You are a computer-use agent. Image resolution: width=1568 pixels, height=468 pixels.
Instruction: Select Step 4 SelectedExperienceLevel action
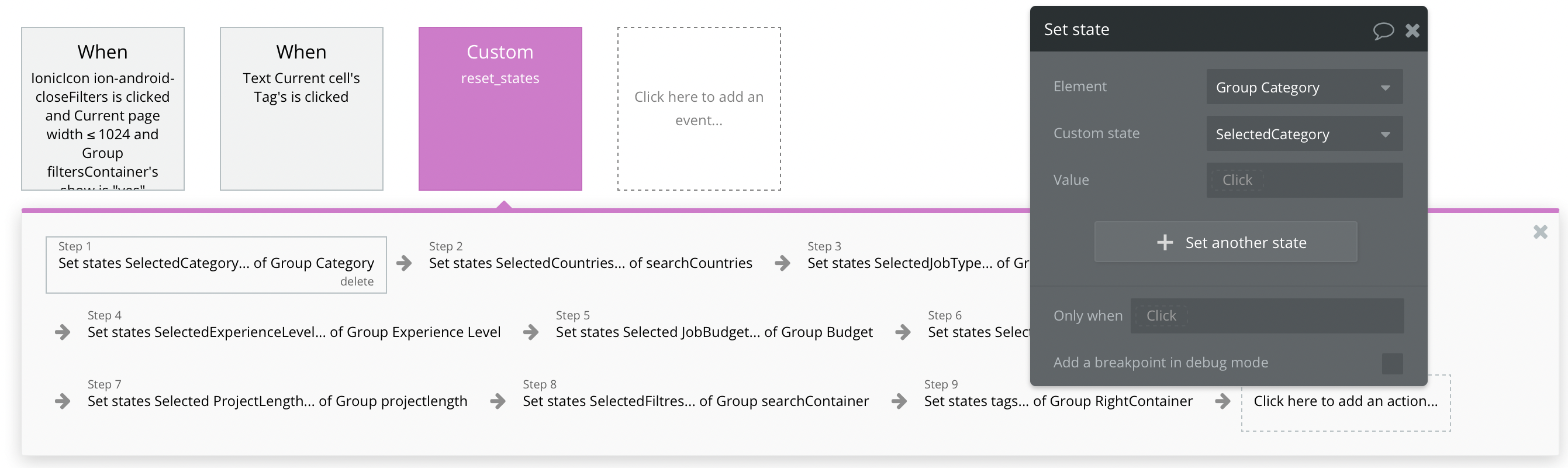click(x=293, y=332)
